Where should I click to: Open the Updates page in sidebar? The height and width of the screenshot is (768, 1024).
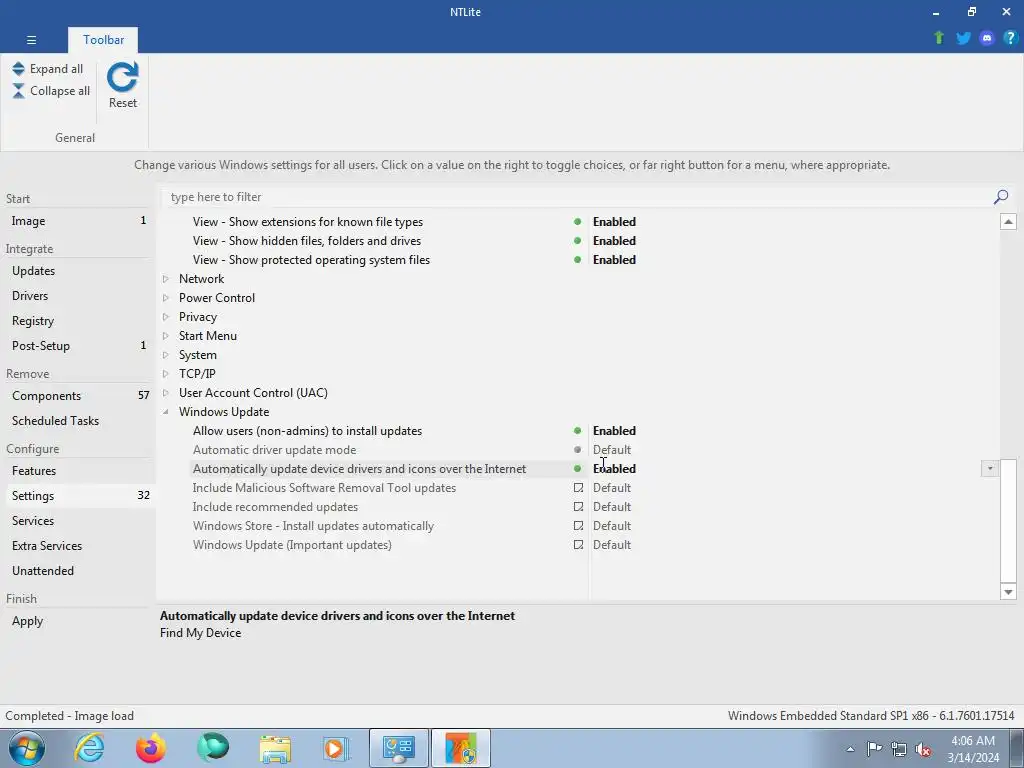[x=78, y=271]
